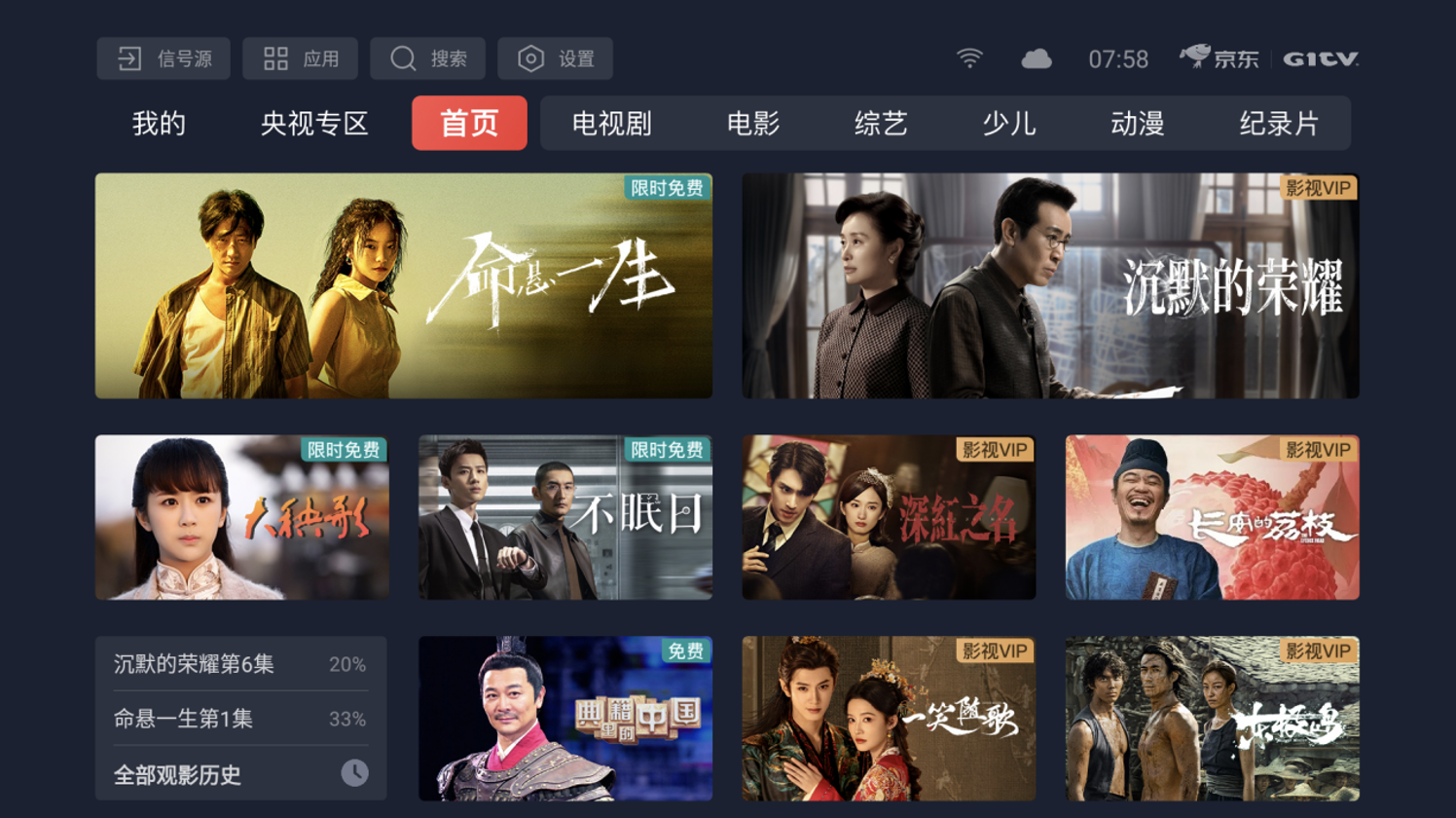1456x818 pixels.
Task: Open the 命悬一生 banner
Action: click(x=404, y=285)
